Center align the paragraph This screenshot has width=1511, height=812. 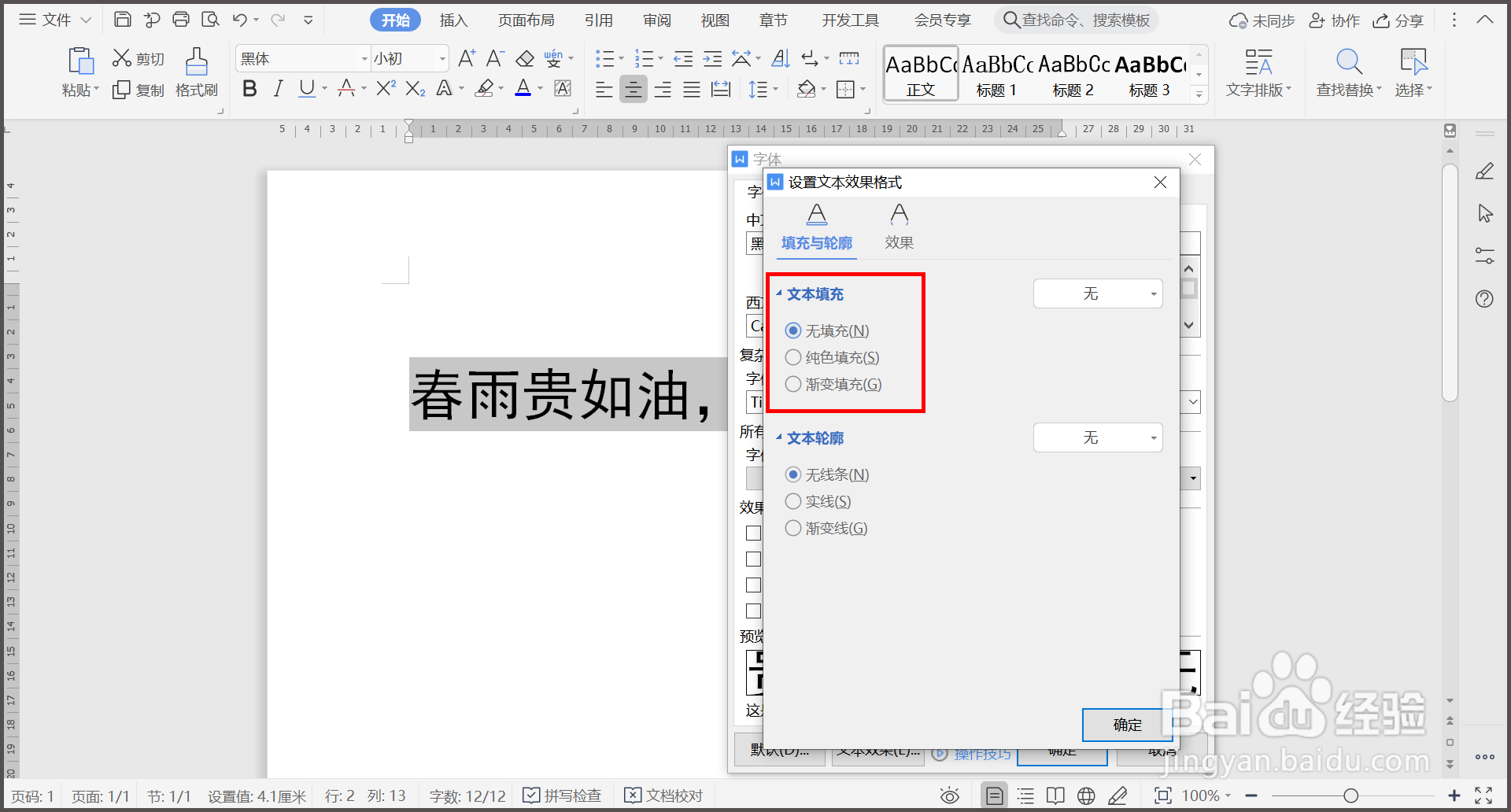click(x=633, y=89)
